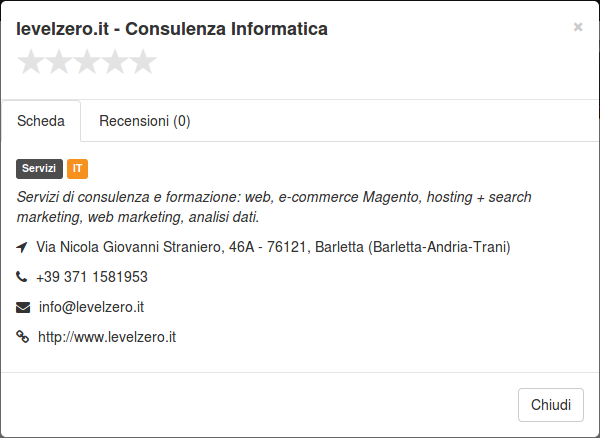Select the third rating star

pos(87,62)
